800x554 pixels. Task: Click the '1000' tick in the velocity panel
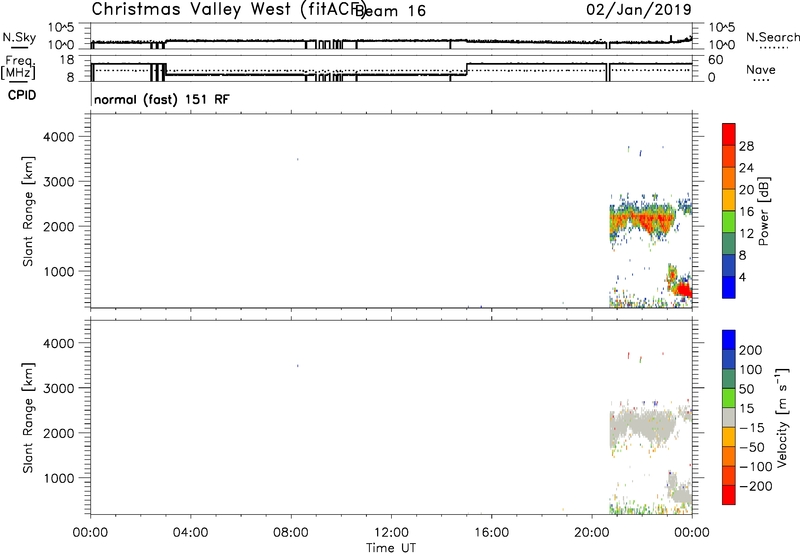(59, 478)
